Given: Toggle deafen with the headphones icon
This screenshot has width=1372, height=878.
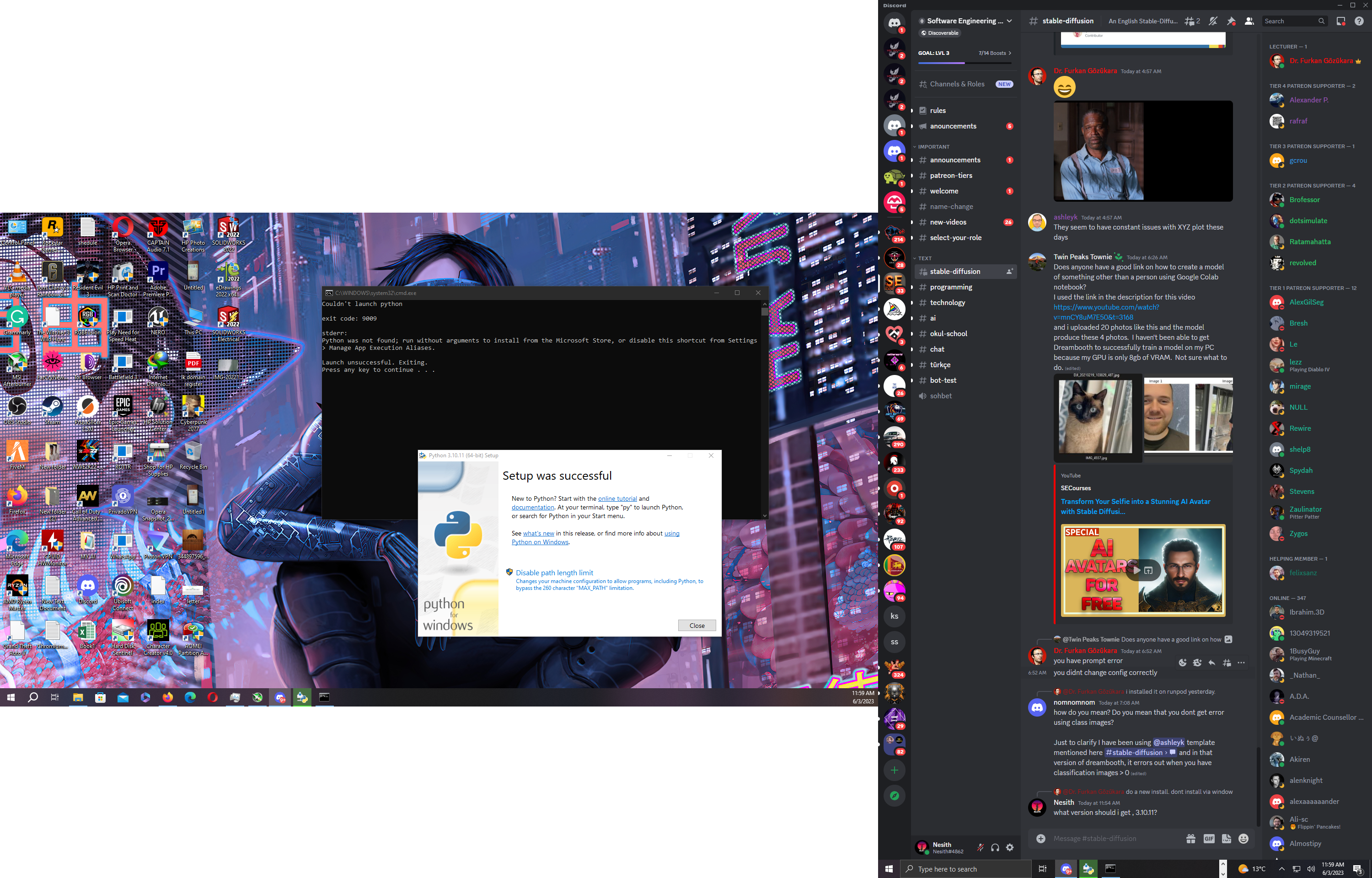Looking at the screenshot, I should [995, 847].
